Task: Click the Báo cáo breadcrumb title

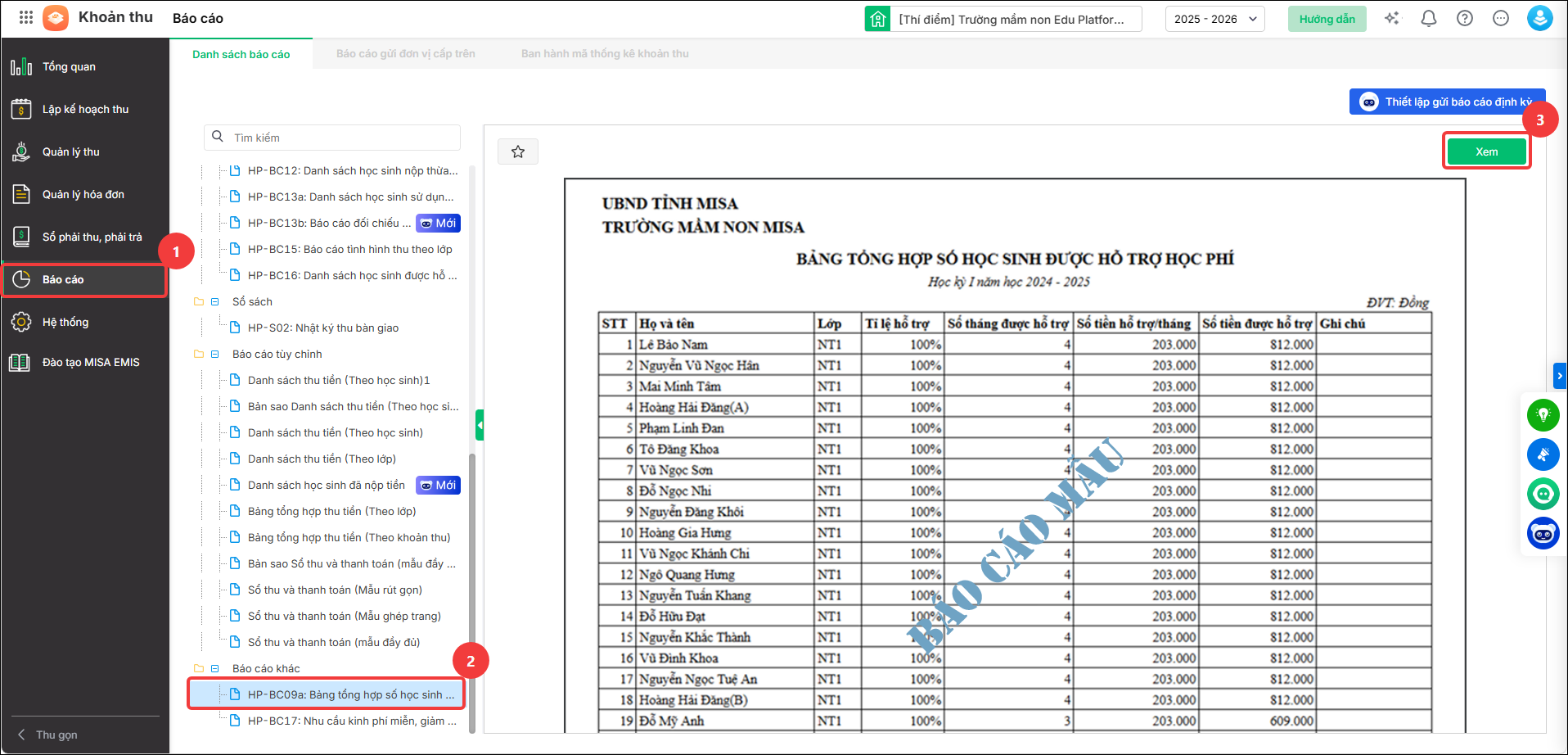Action: [x=198, y=18]
